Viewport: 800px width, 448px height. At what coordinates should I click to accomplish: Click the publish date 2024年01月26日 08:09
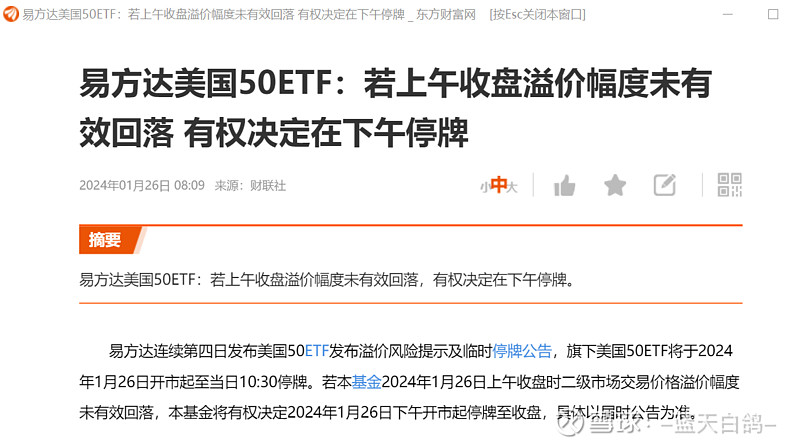(x=142, y=186)
